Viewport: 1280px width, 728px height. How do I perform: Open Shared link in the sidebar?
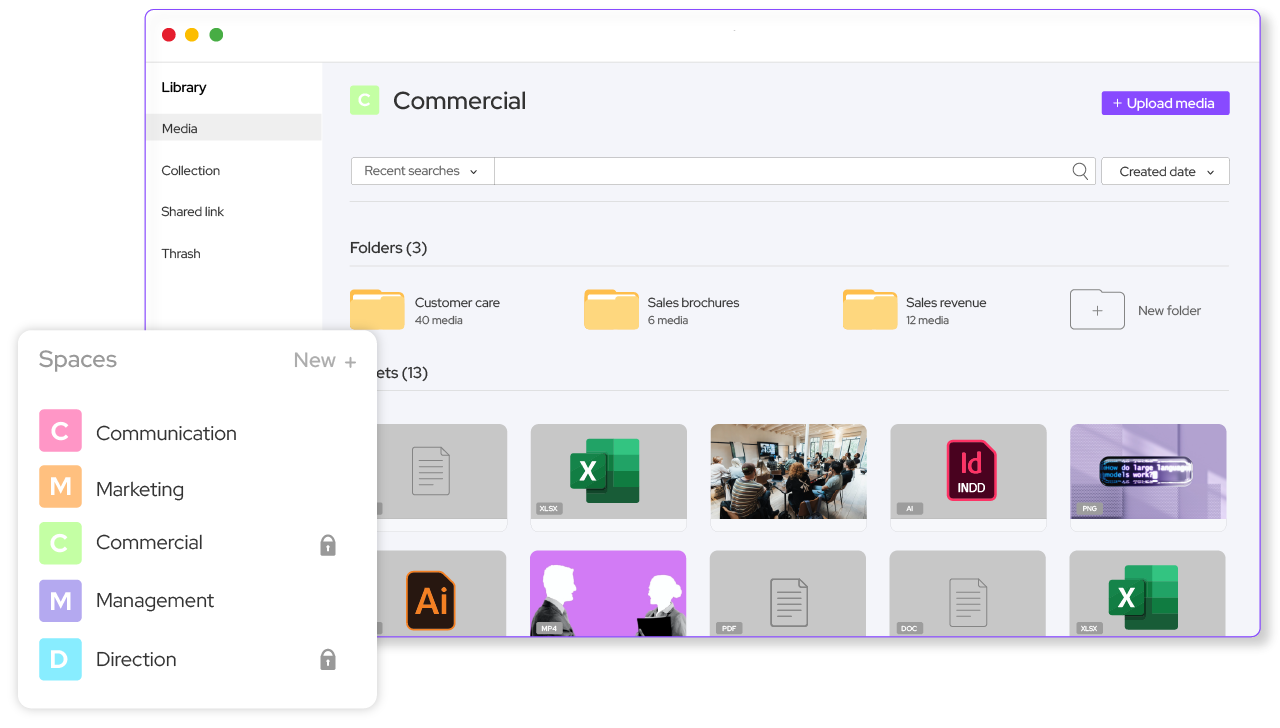[193, 212]
